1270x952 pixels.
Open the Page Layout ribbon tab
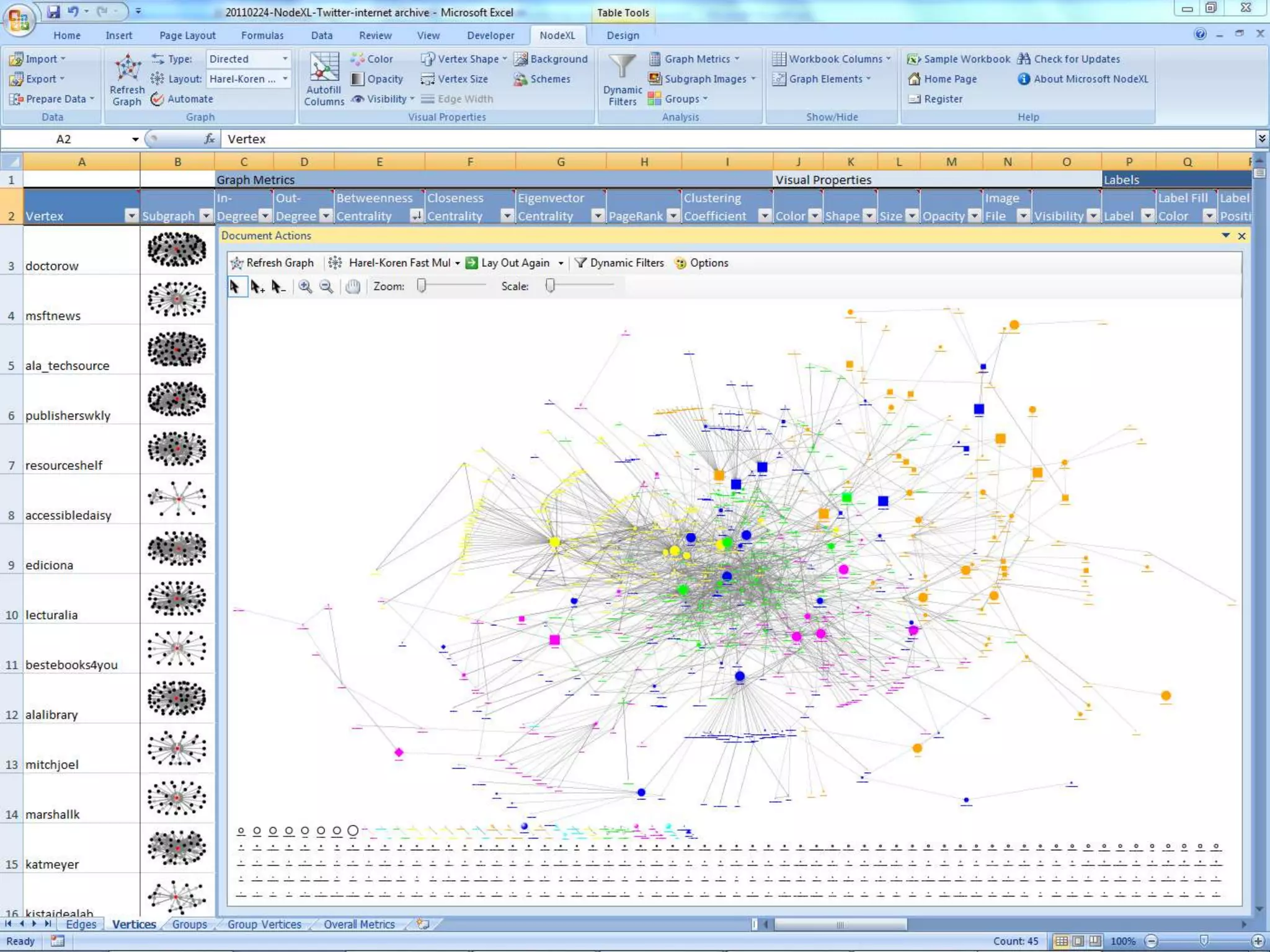point(187,35)
